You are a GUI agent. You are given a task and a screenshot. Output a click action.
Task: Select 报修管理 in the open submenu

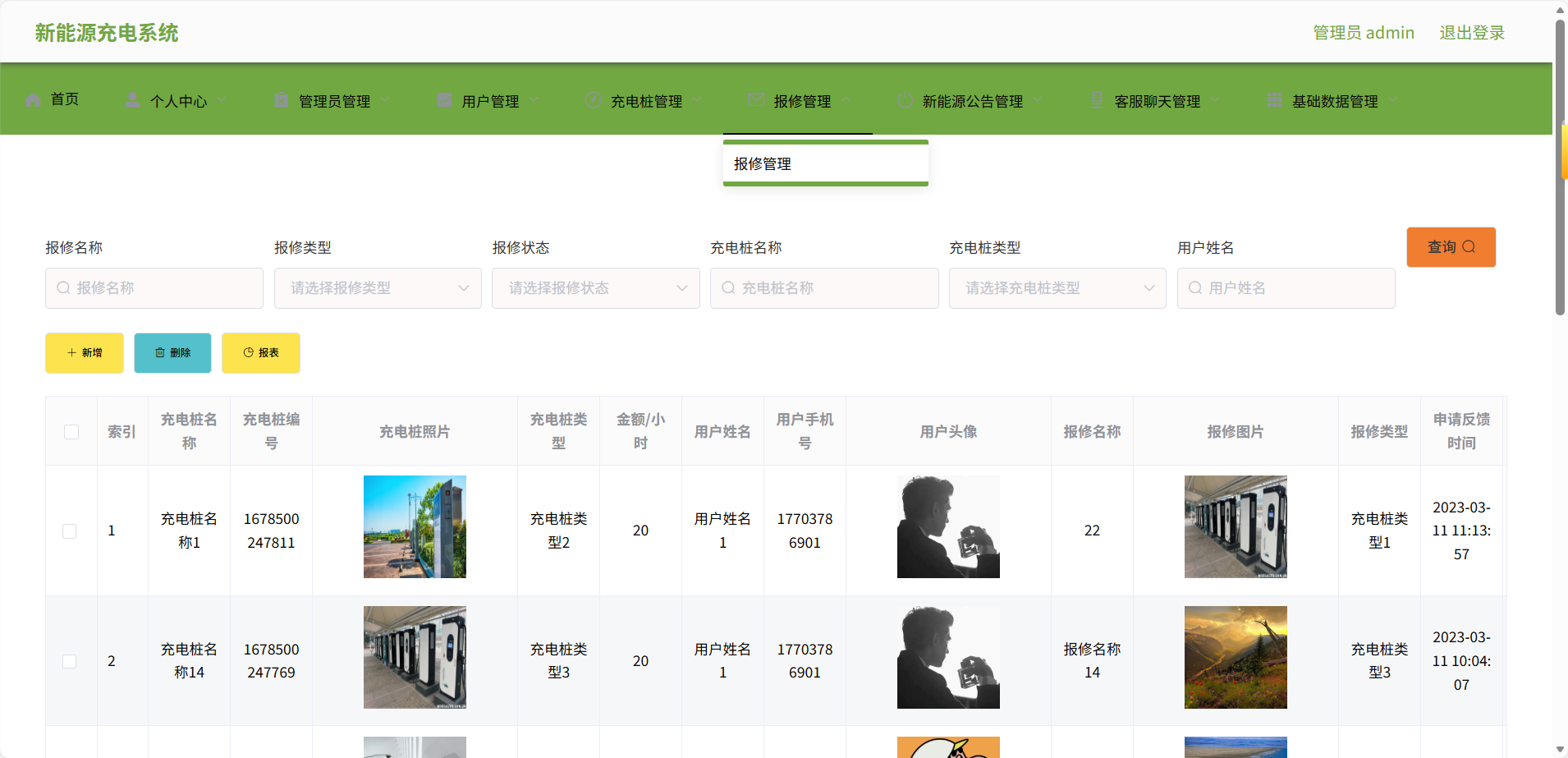click(x=826, y=164)
